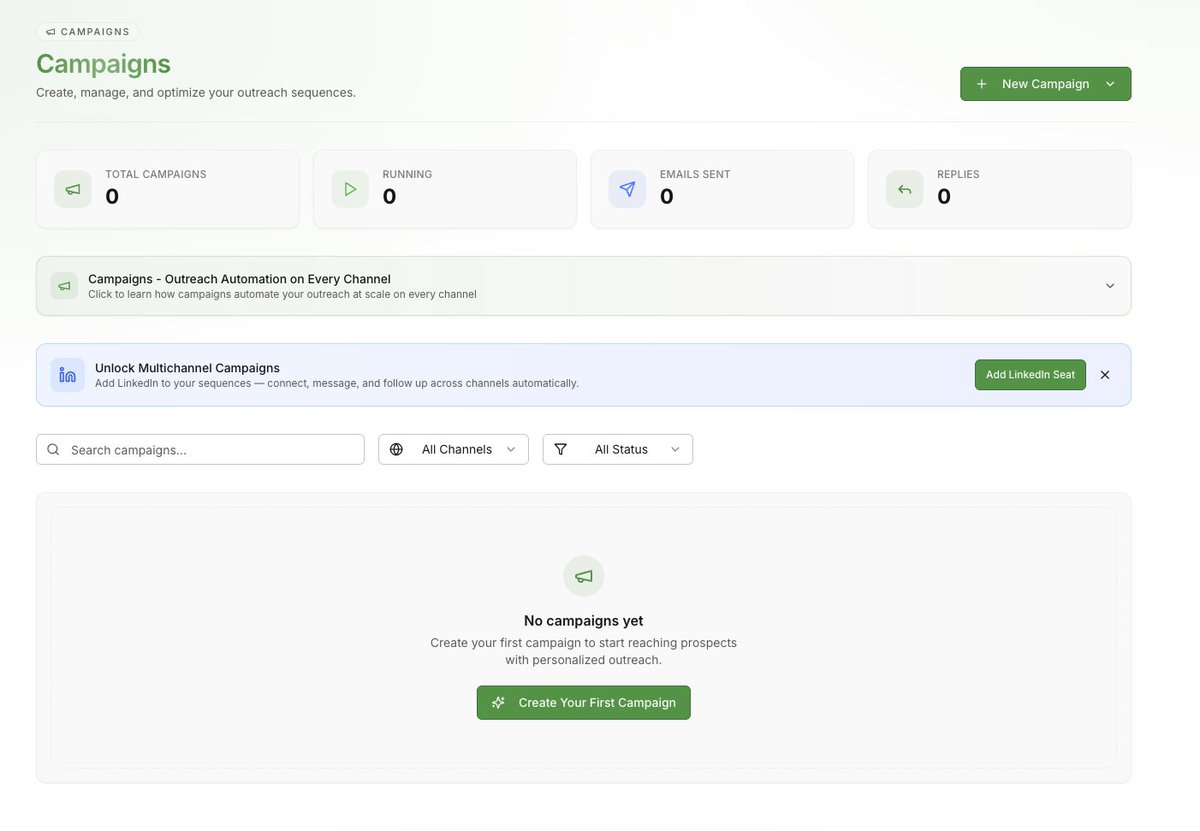Dismiss the Unlock Multichannel Campaigns banner
The height and width of the screenshot is (831, 1200).
1105,375
